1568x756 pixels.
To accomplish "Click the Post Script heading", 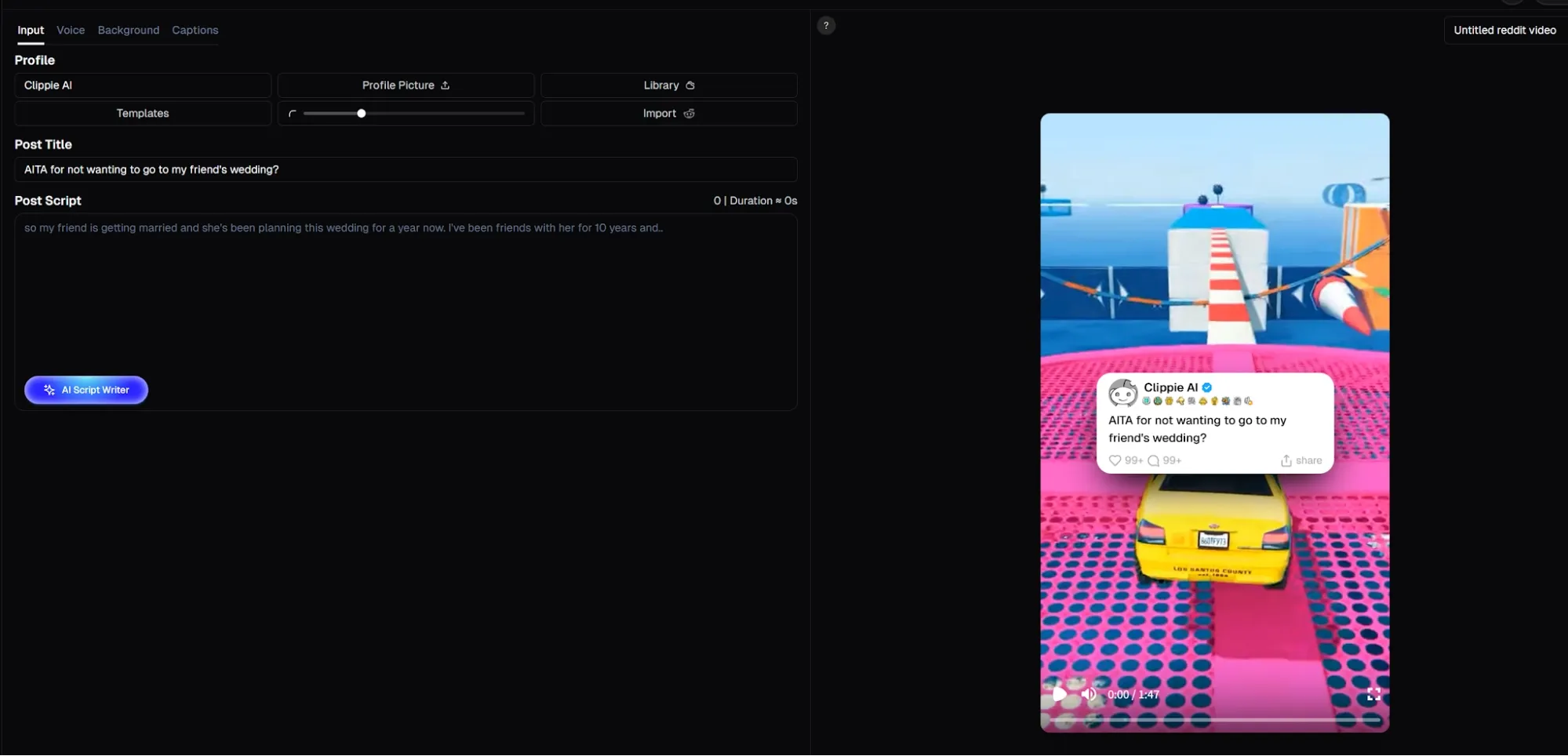I will point(48,201).
